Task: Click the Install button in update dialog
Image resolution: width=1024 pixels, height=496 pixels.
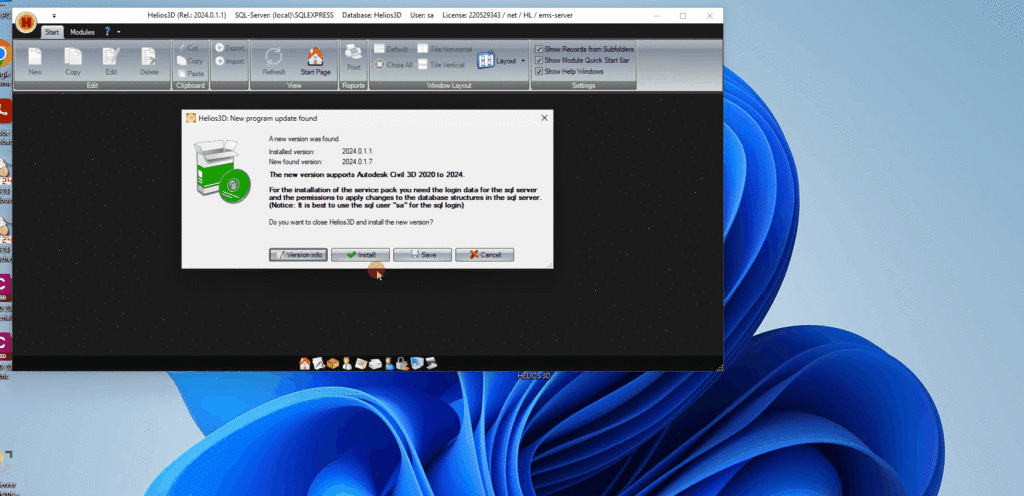Action: [x=360, y=255]
